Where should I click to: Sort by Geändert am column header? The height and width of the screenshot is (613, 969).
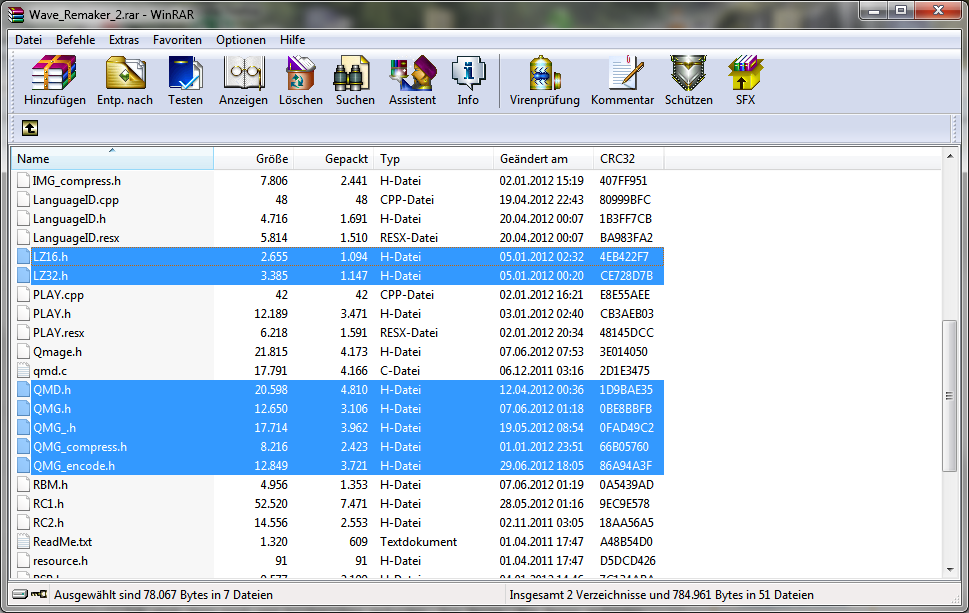543,159
